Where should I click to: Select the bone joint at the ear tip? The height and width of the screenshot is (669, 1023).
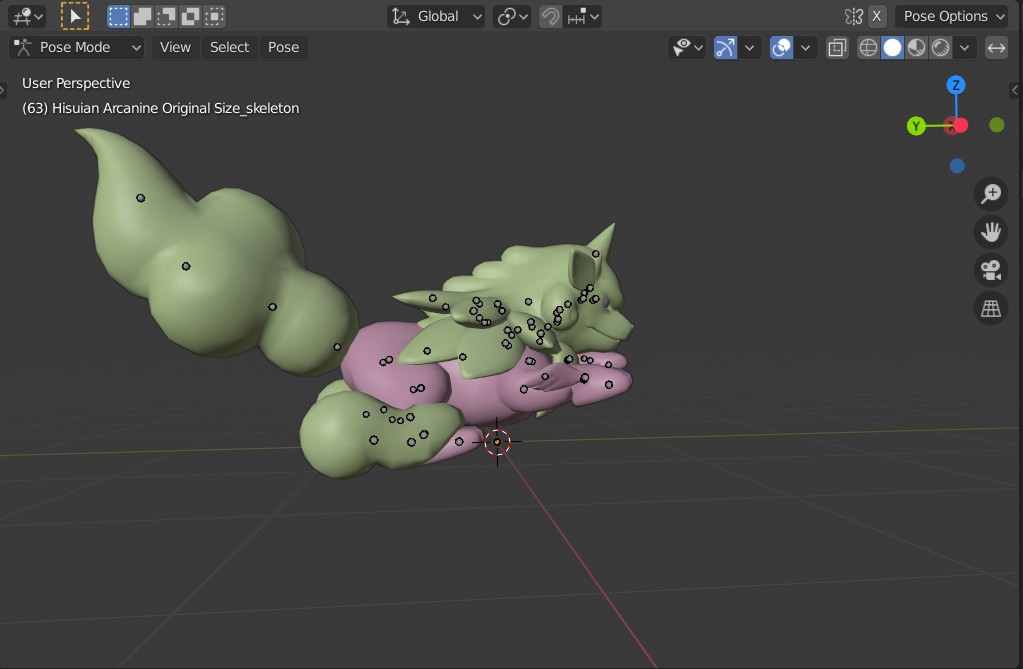(x=596, y=254)
